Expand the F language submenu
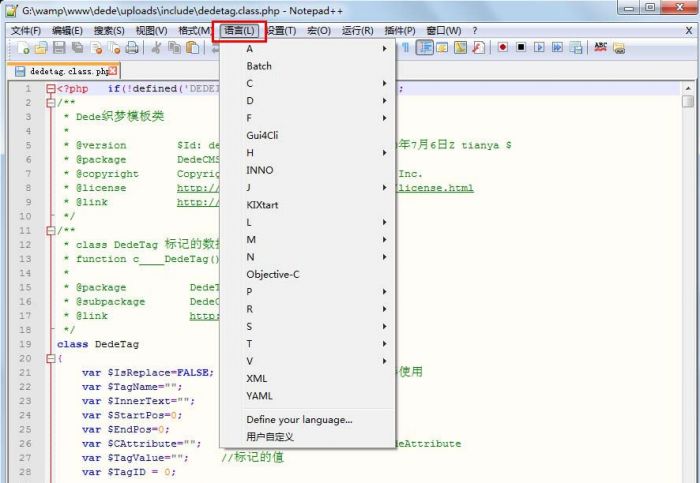Image resolution: width=700 pixels, height=483 pixels. point(308,118)
